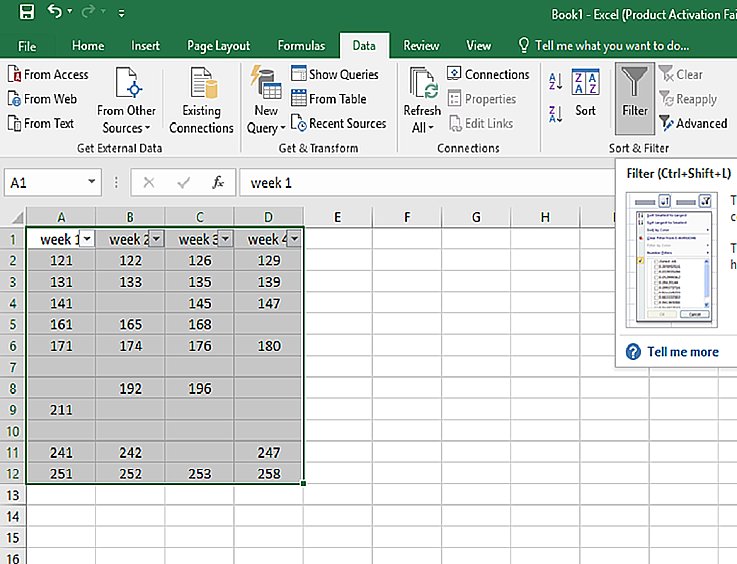Select cell containing 180
Screen dimensions: 737x564
(x=268, y=346)
